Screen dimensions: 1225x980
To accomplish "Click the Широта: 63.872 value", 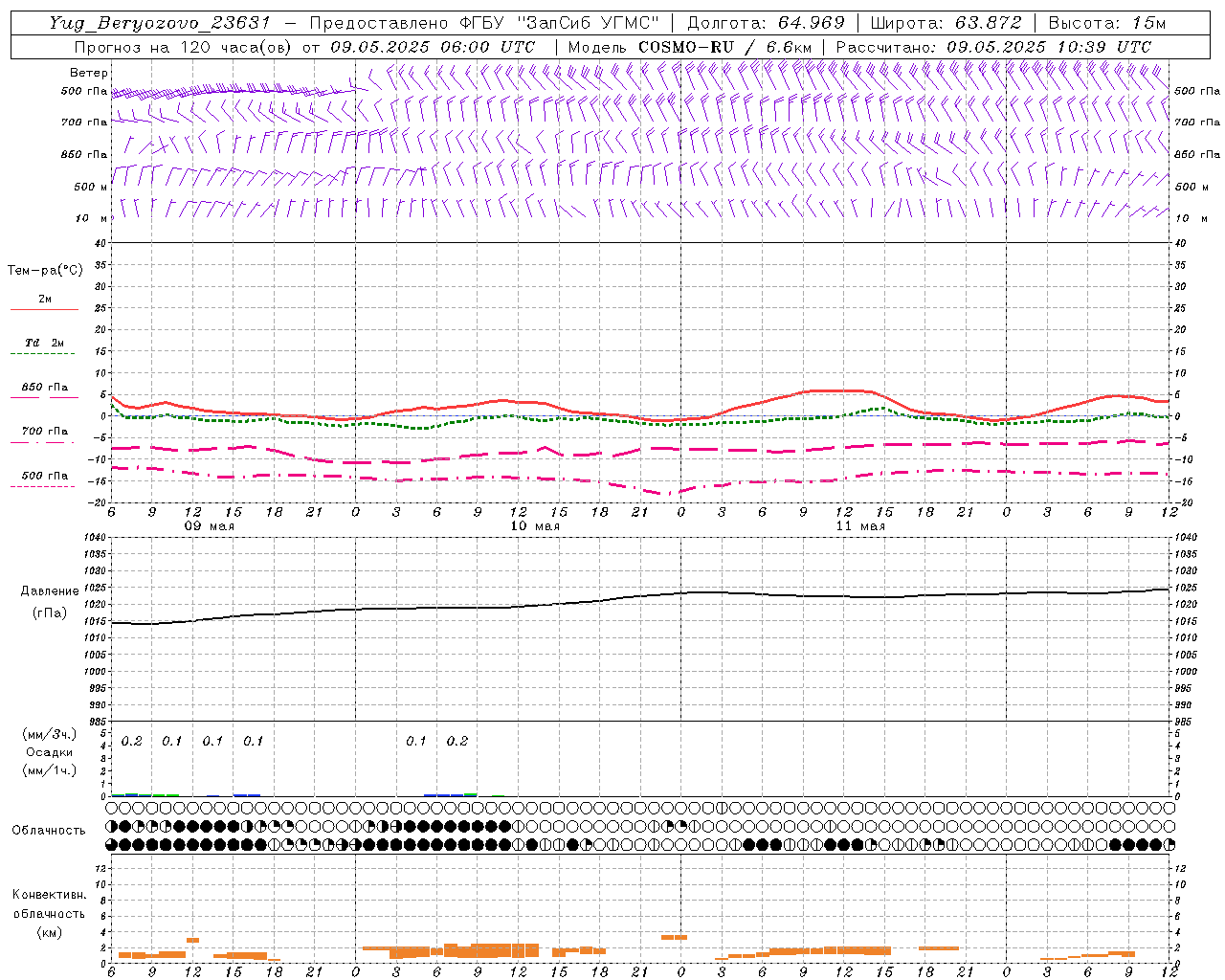I will point(946,23).
